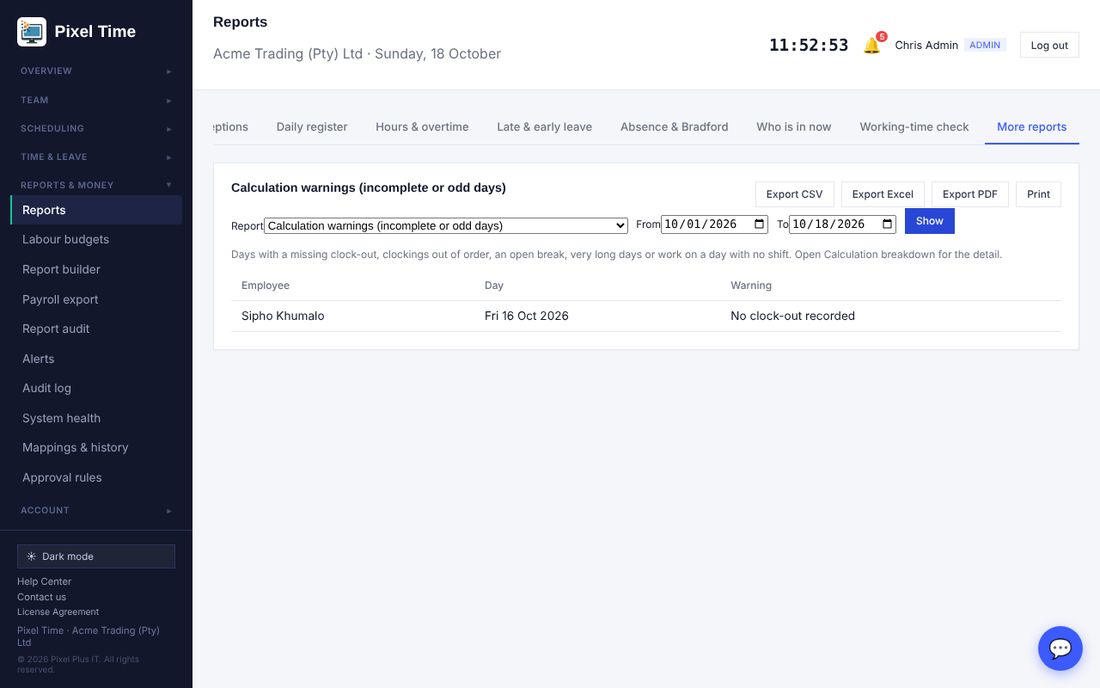
Task: Select the More reports tab
Action: (x=1031, y=127)
